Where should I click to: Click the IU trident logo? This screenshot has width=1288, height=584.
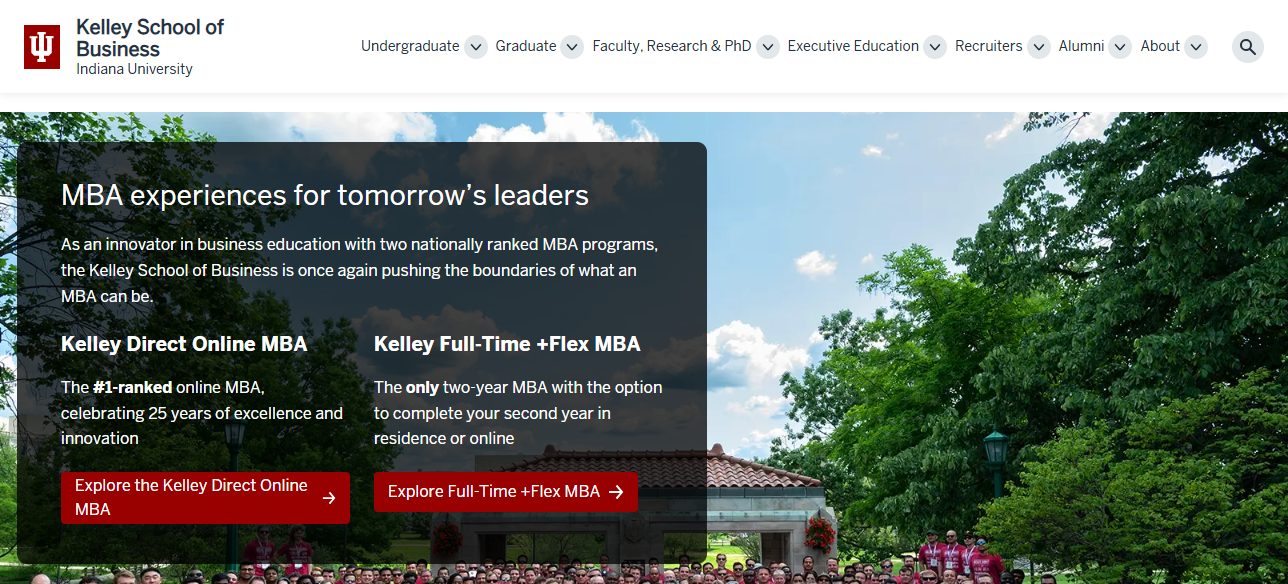41,45
